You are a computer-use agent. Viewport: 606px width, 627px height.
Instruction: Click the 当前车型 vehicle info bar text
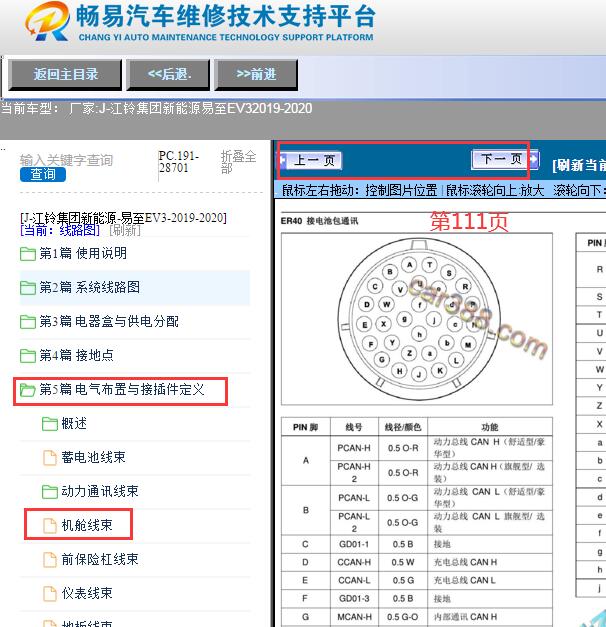pos(156,109)
